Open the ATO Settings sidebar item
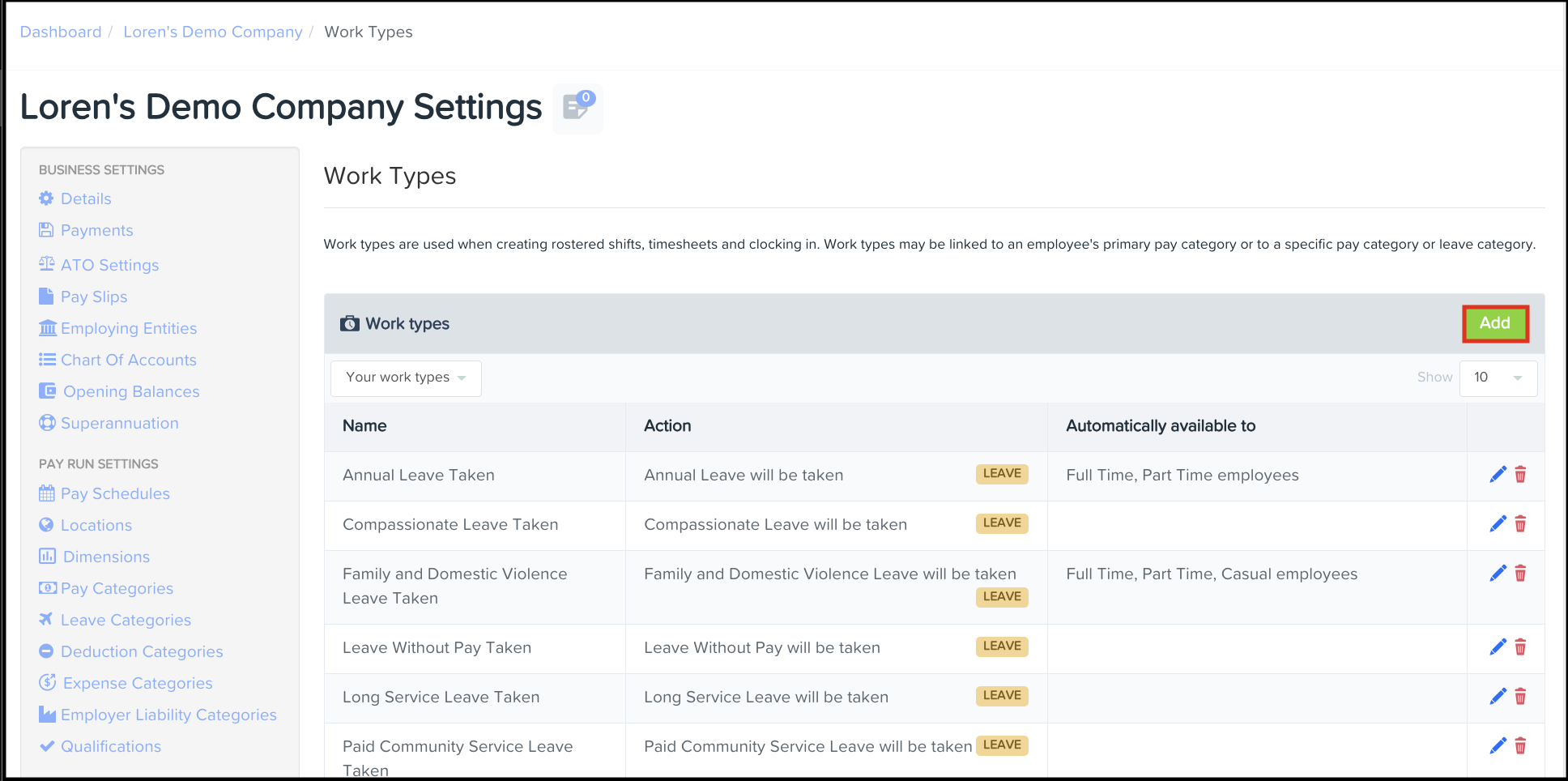1568x781 pixels. click(x=109, y=266)
